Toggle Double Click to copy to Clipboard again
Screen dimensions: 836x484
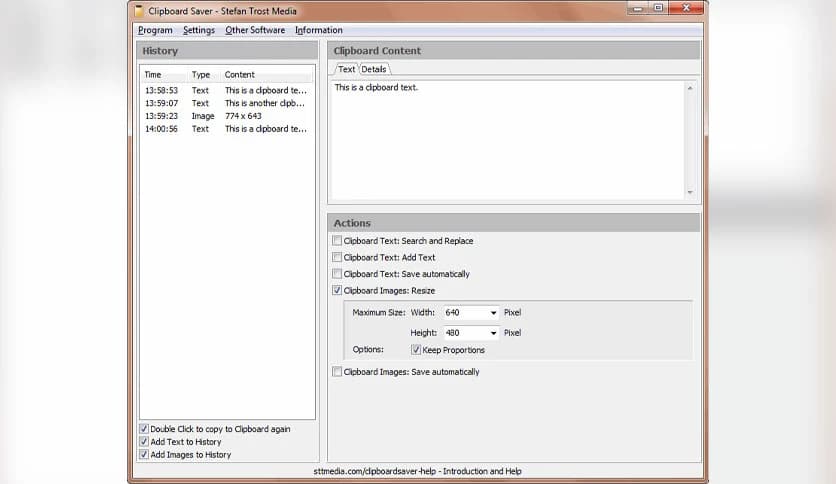(144, 429)
